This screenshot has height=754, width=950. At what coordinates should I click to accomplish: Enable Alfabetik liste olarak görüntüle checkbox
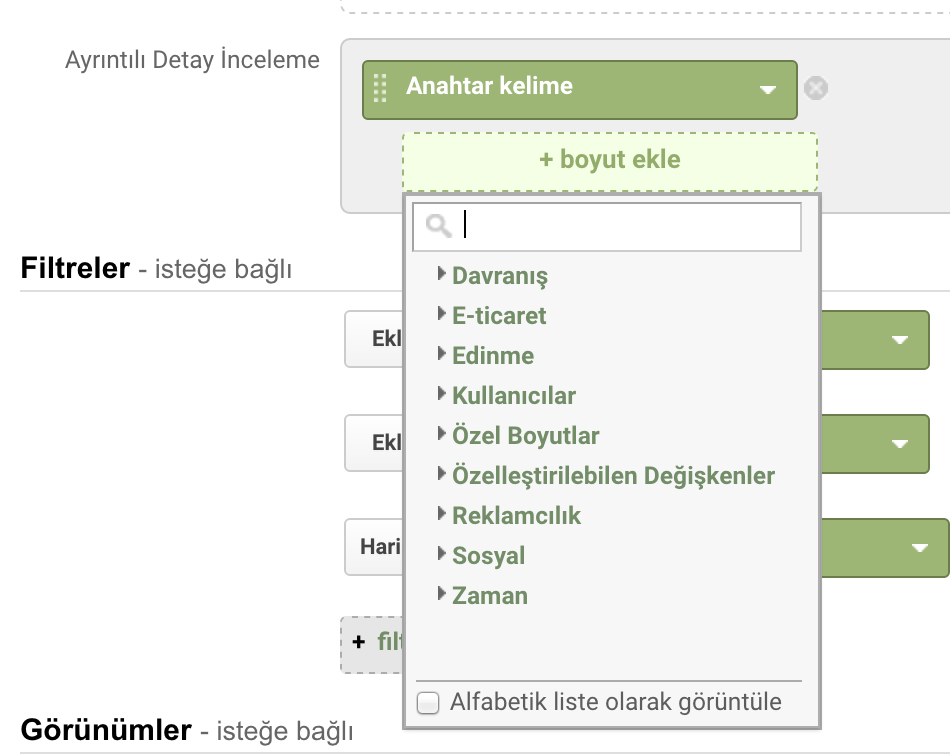pos(428,703)
